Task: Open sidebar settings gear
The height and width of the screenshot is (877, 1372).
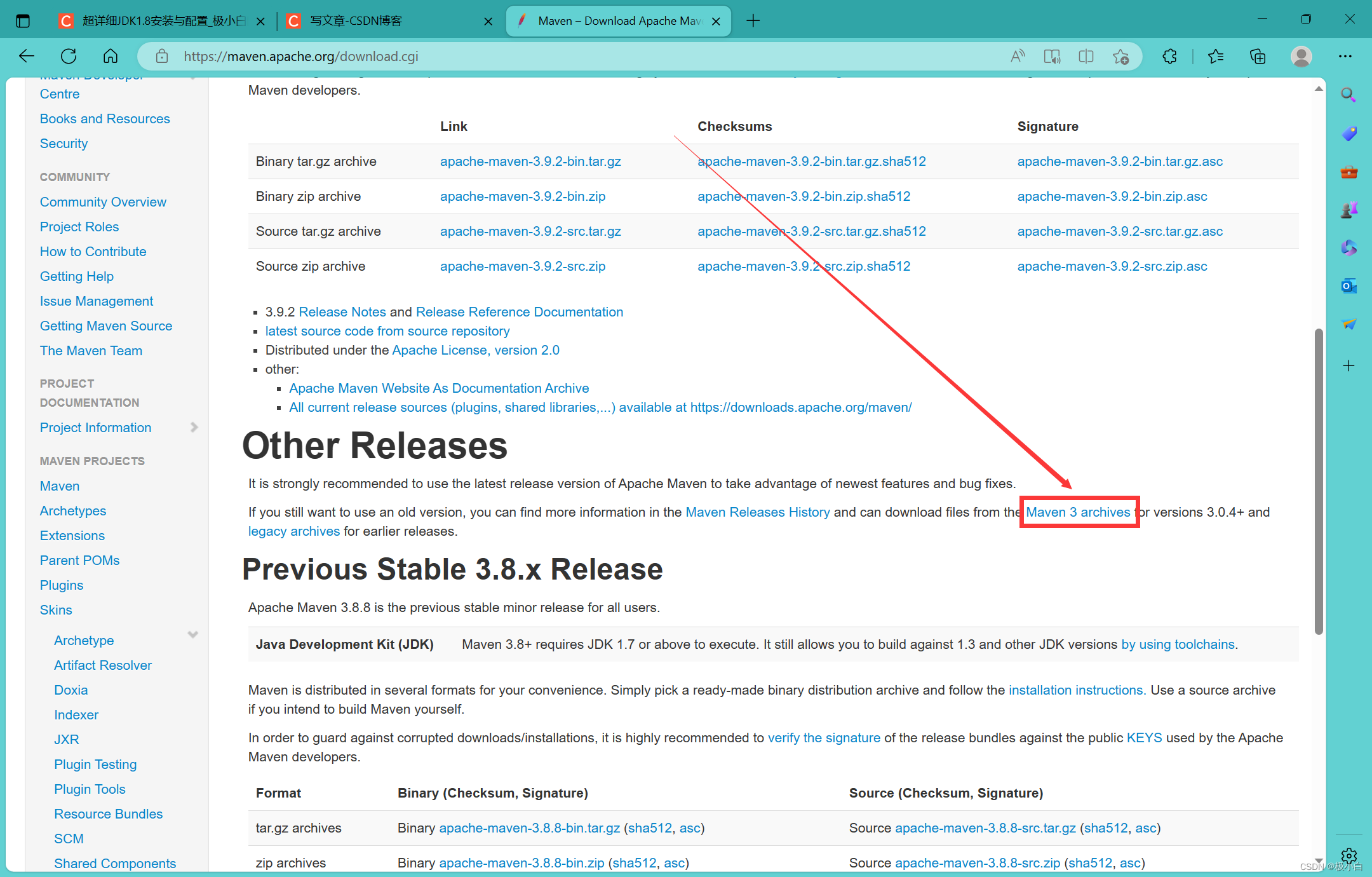Action: pyautogui.click(x=1349, y=855)
